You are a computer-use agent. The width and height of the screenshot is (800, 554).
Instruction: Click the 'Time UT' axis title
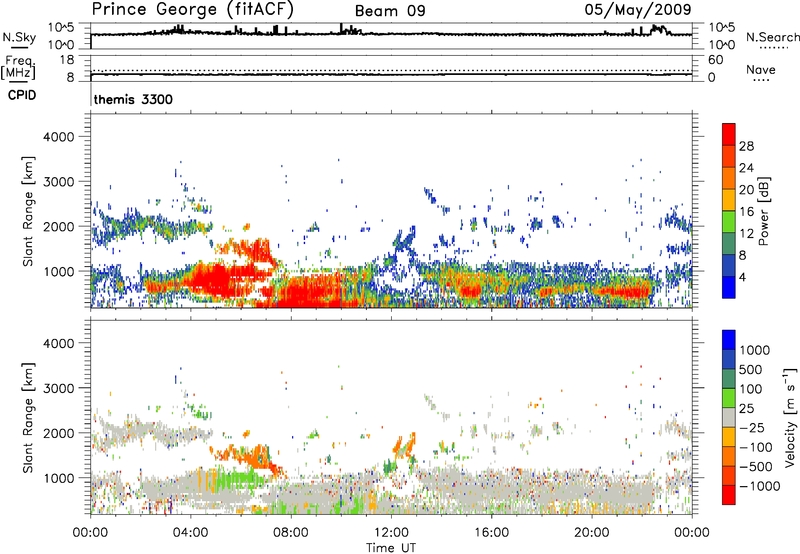391,548
